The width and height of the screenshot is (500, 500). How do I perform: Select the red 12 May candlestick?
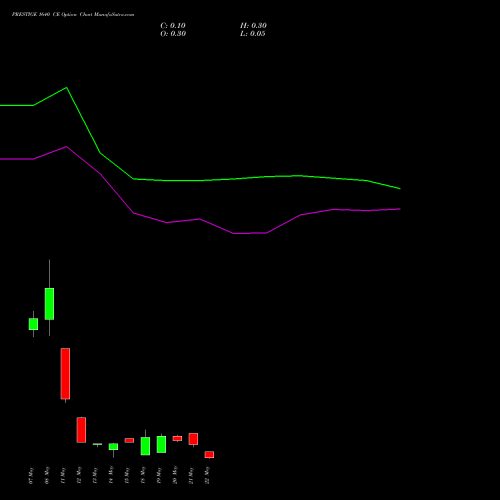pyautogui.click(x=81, y=430)
